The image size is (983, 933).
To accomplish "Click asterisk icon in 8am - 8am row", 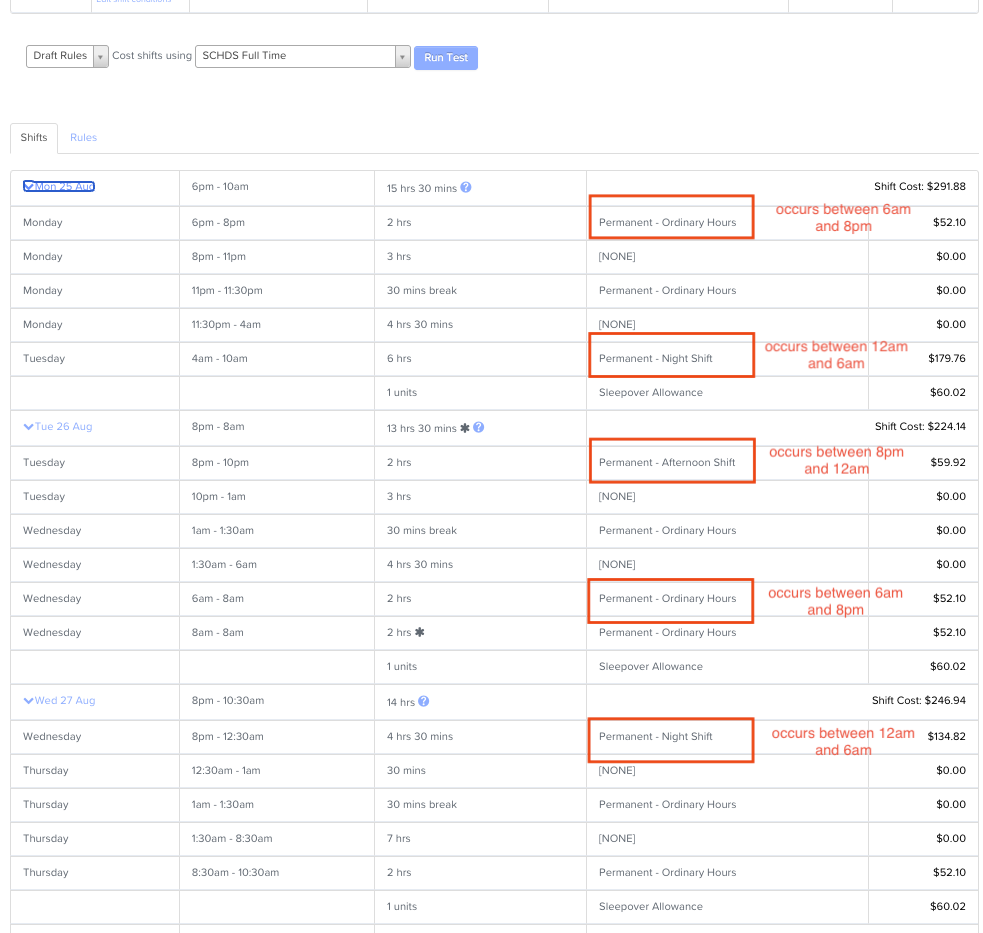I will 419,632.
